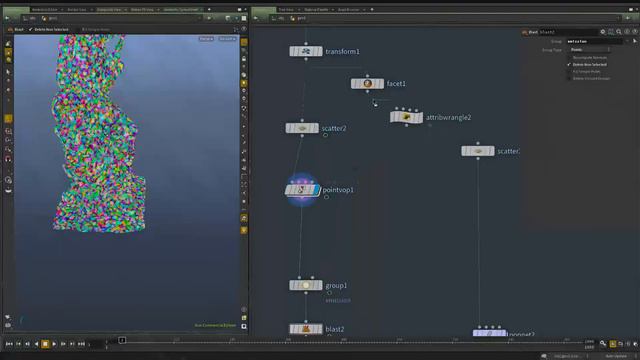The height and width of the screenshot is (360, 640).
Task: Click the parameter pane search icon
Action: point(619,32)
